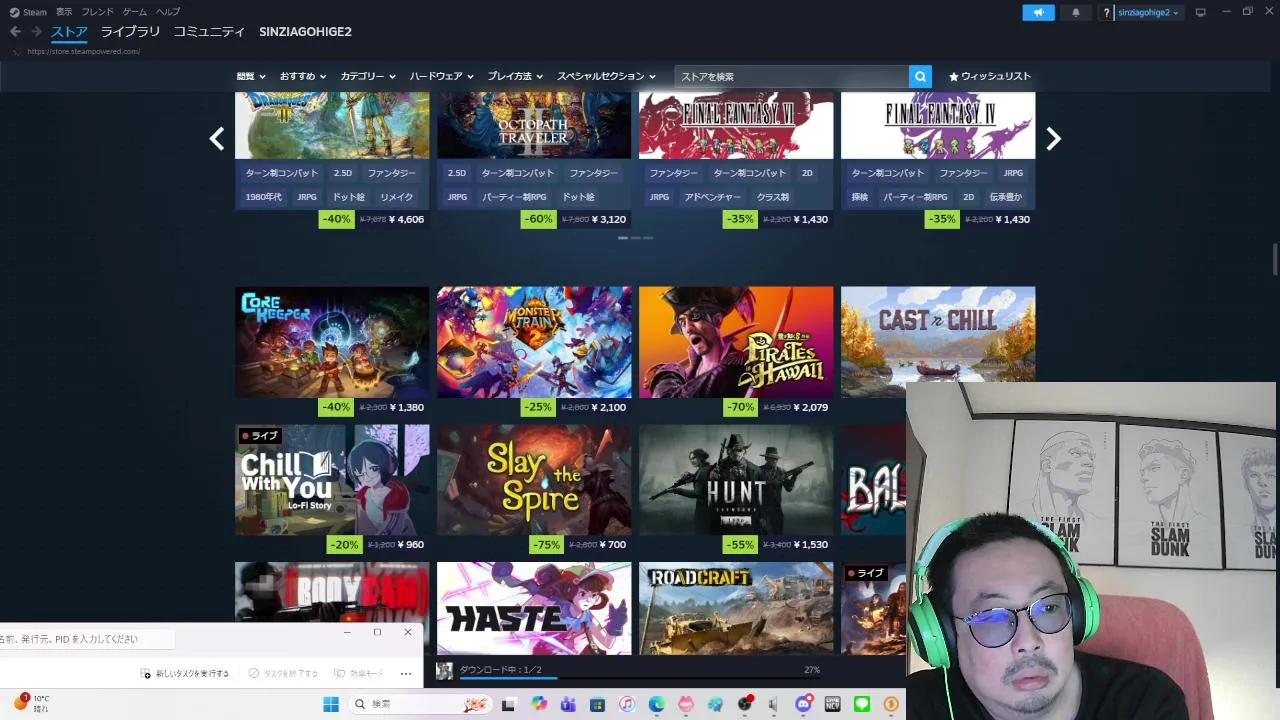The height and width of the screenshot is (720, 1280).
Task: Open the Steam notifications bell
Action: click(x=1076, y=12)
